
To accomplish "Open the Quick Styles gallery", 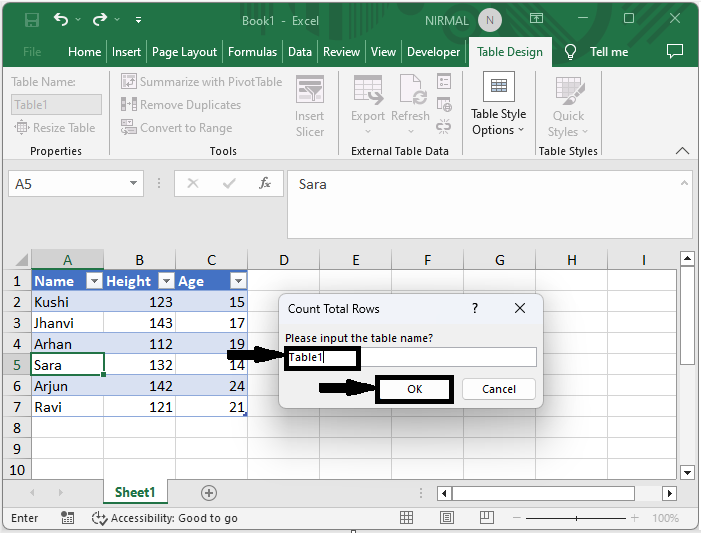I will [x=568, y=106].
